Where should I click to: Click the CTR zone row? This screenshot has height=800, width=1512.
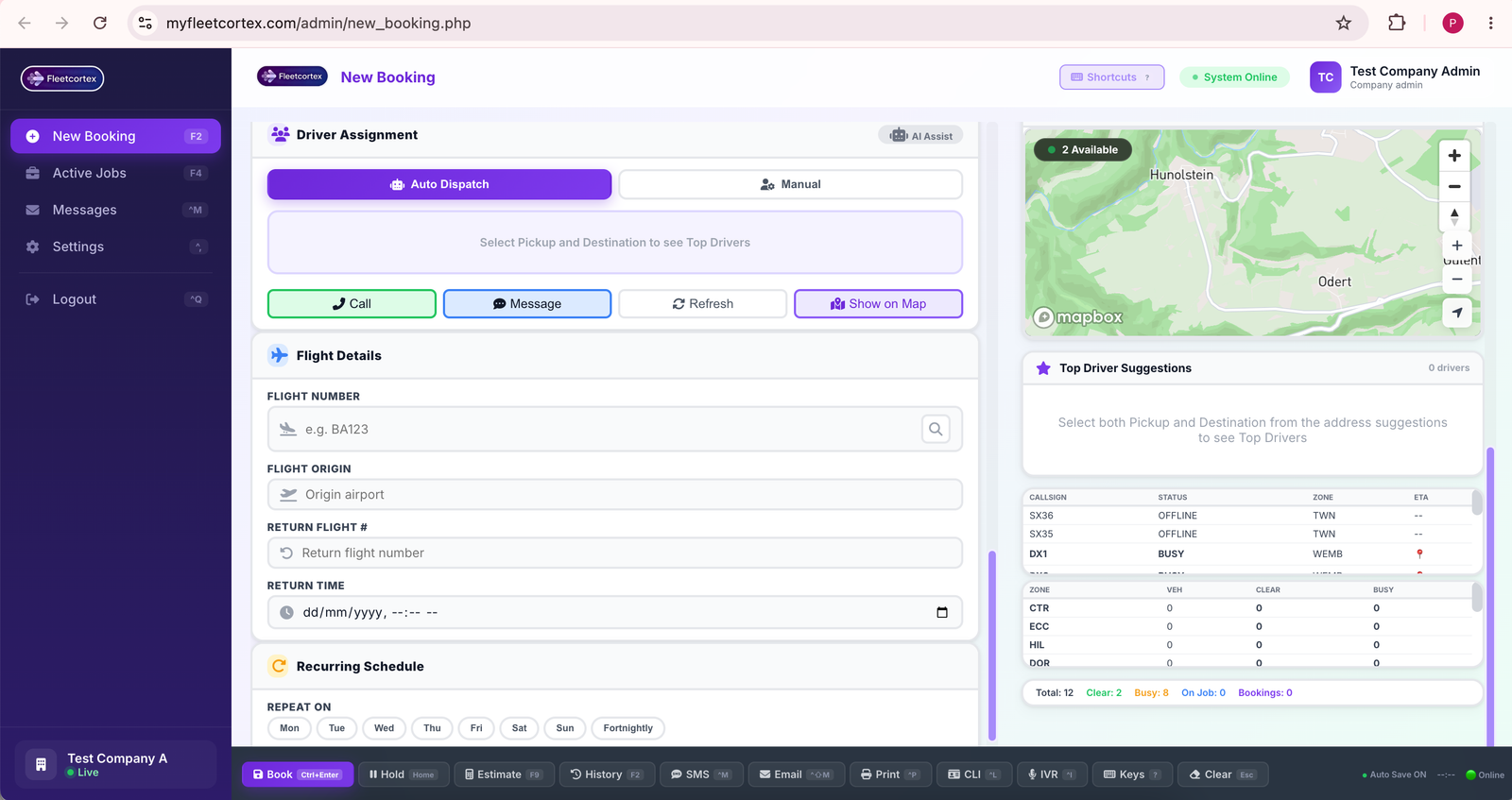[1247, 608]
